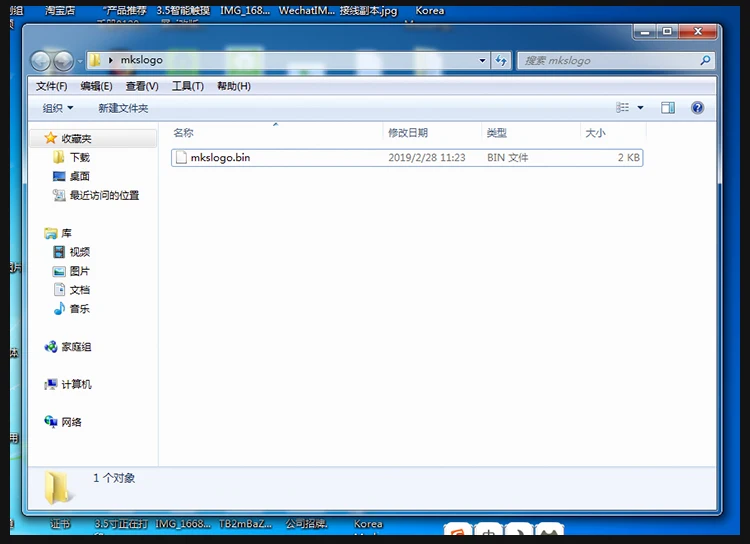The image size is (750, 544).
Task: Open the 帮助(H) menu
Action: (x=233, y=86)
